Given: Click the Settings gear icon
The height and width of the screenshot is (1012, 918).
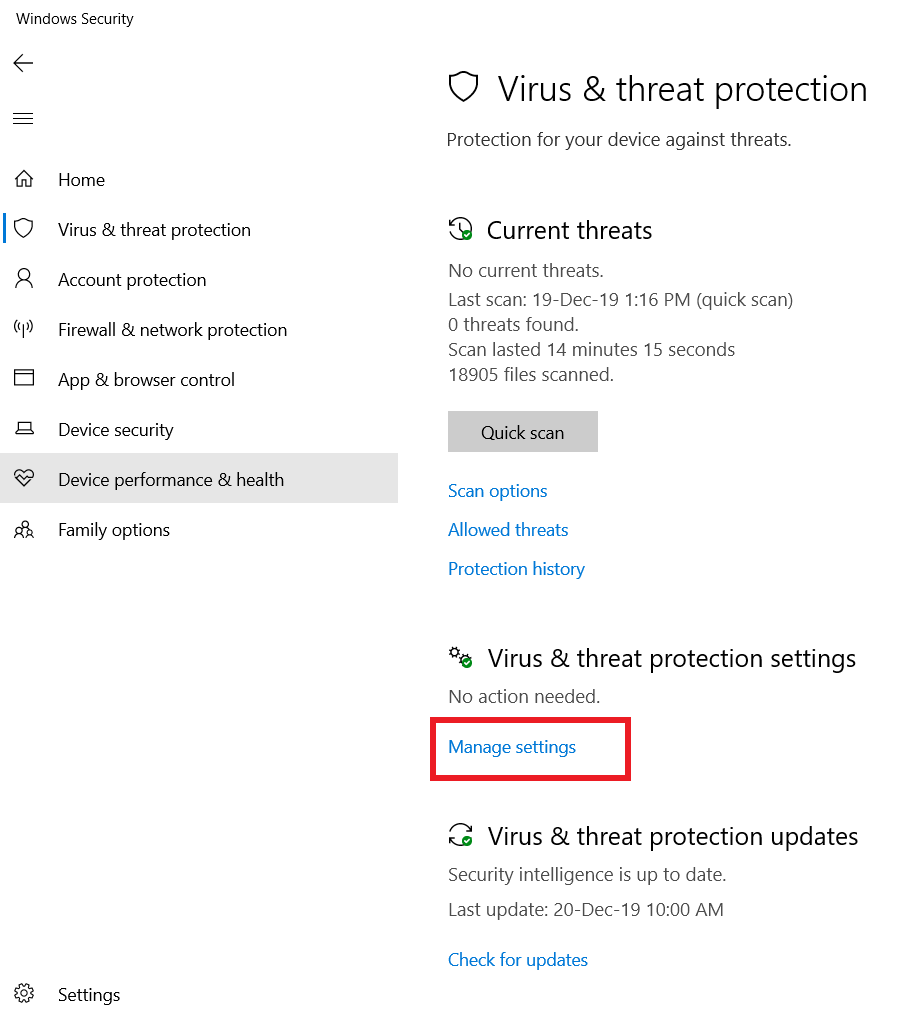Looking at the screenshot, I should click(x=24, y=993).
